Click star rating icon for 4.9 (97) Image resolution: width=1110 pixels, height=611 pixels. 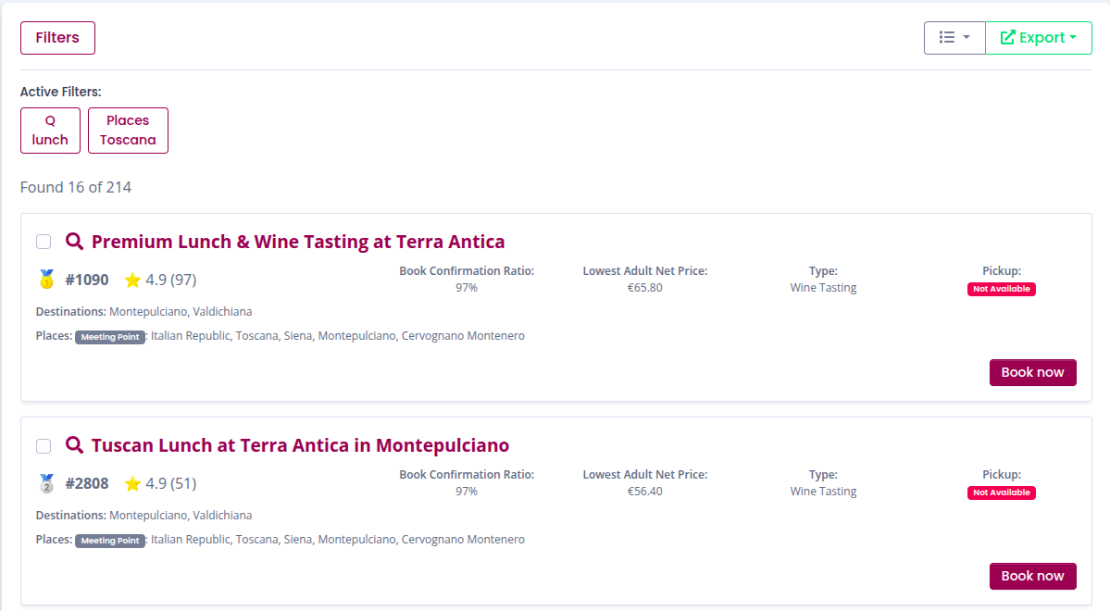pos(132,280)
